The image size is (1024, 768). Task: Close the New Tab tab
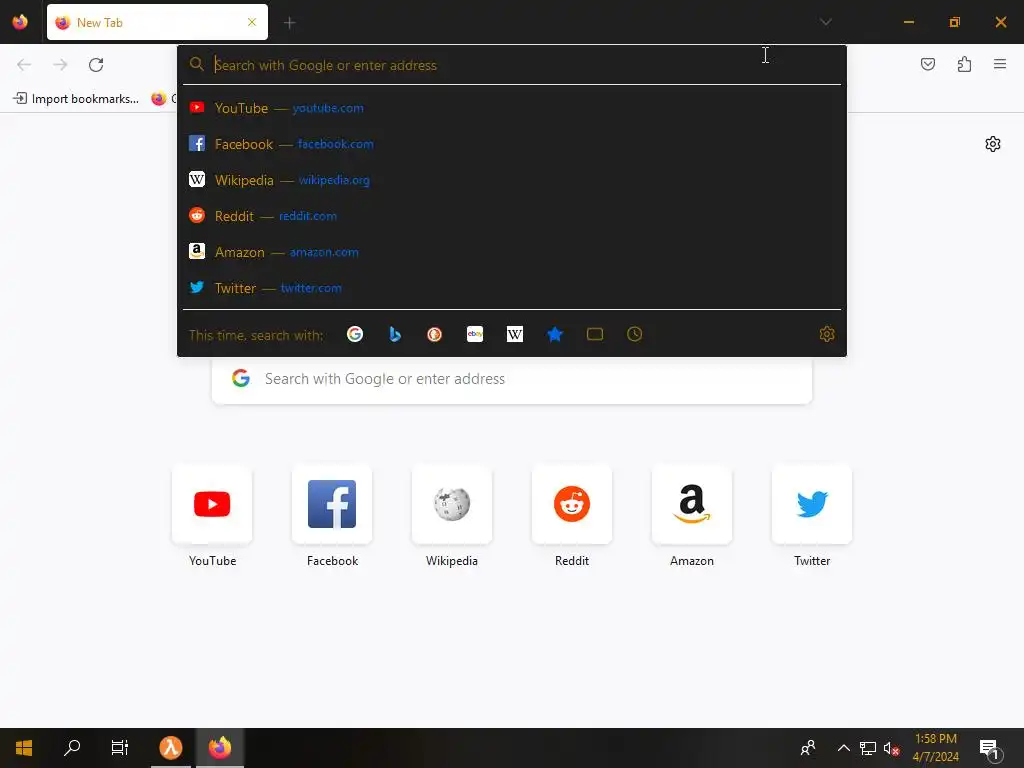[x=252, y=22]
